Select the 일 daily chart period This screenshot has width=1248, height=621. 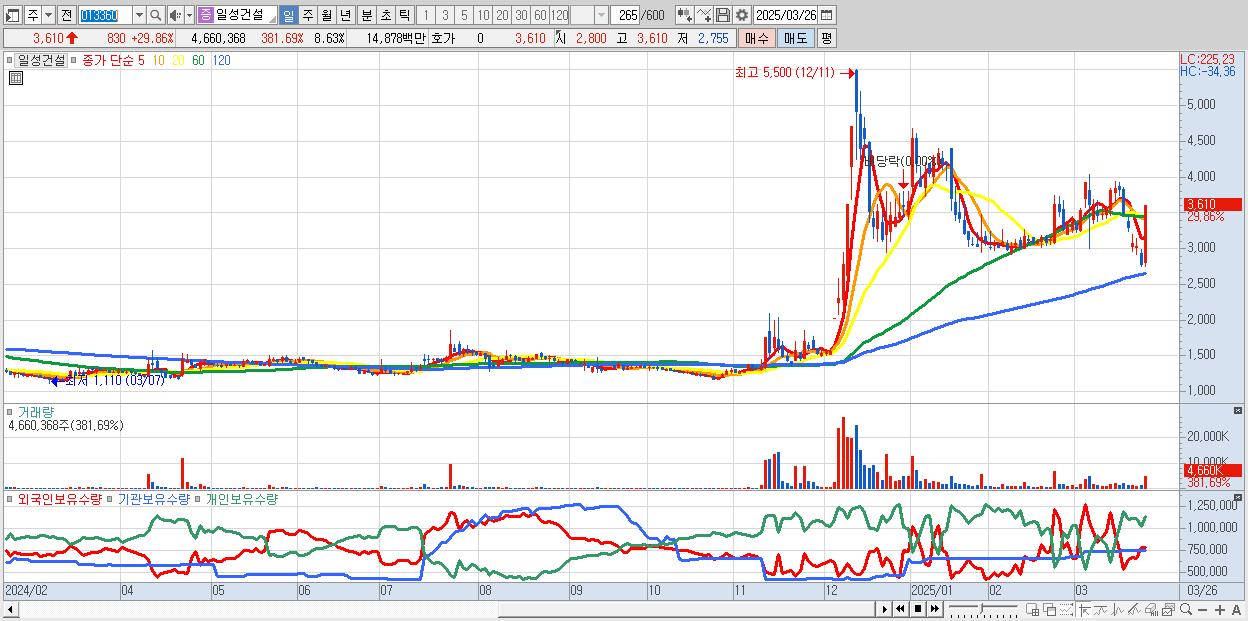click(x=288, y=15)
